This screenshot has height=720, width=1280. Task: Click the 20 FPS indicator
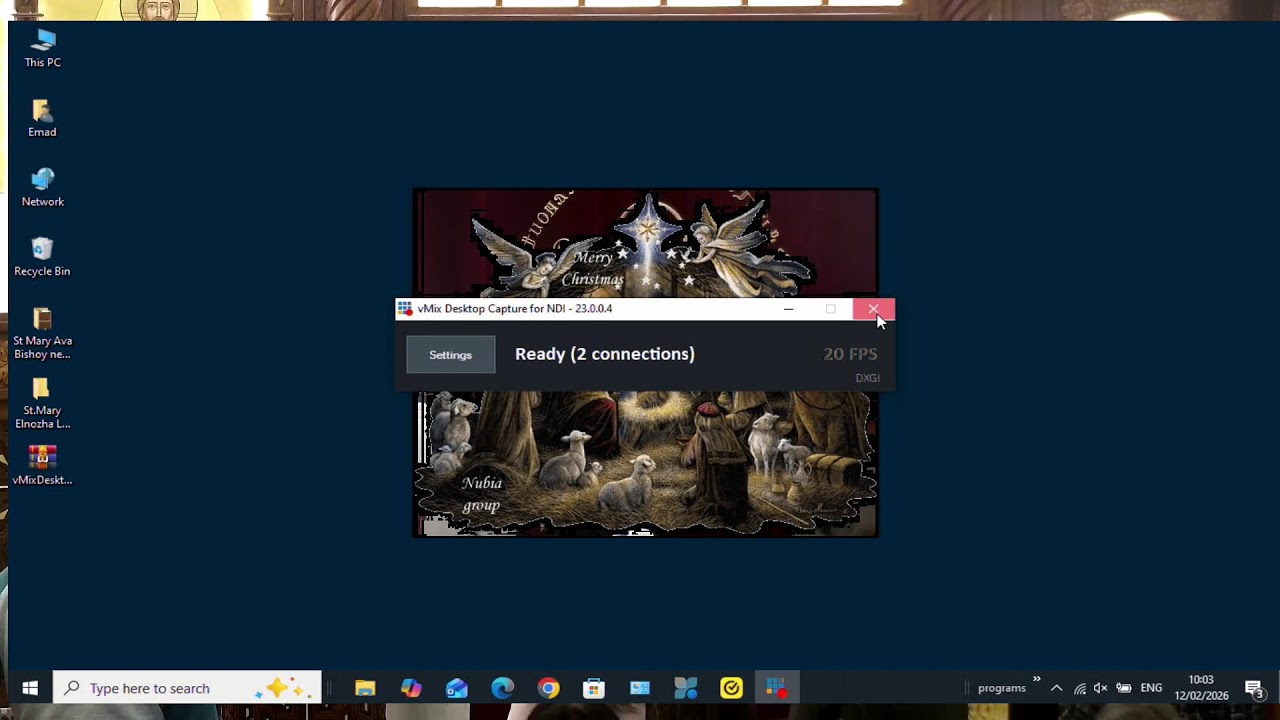850,354
